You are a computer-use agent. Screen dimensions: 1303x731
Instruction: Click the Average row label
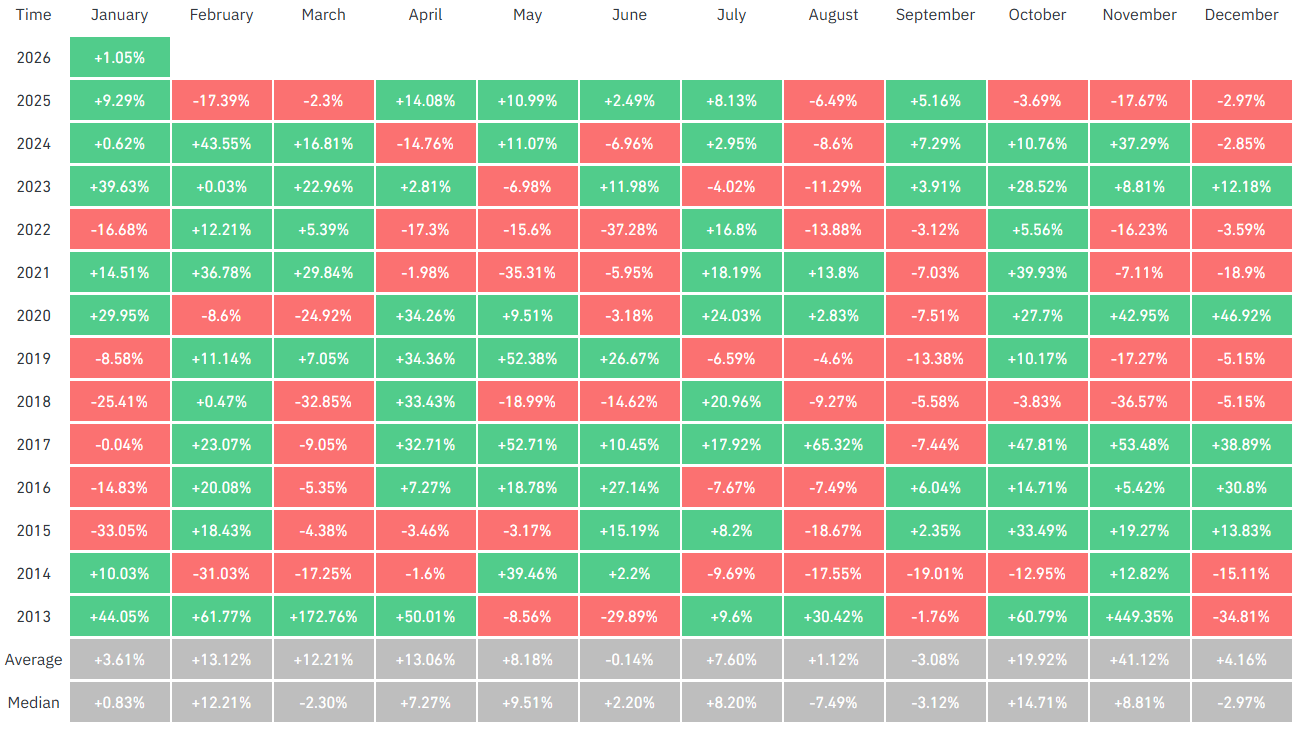coord(33,660)
